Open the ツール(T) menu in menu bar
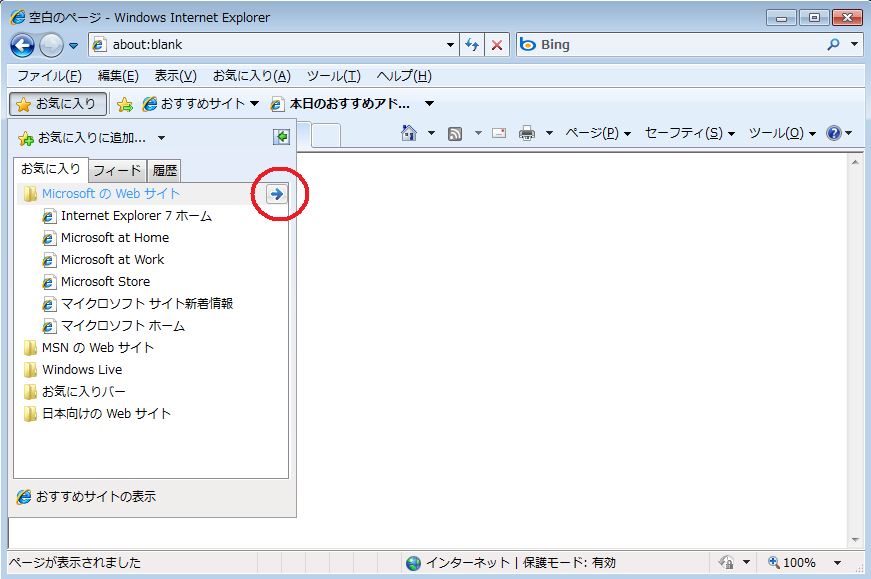Image resolution: width=871 pixels, height=579 pixels. tap(334, 76)
